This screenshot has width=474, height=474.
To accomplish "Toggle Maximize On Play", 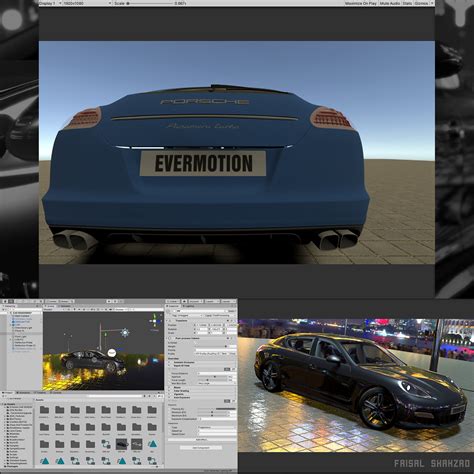I will click(x=361, y=3).
